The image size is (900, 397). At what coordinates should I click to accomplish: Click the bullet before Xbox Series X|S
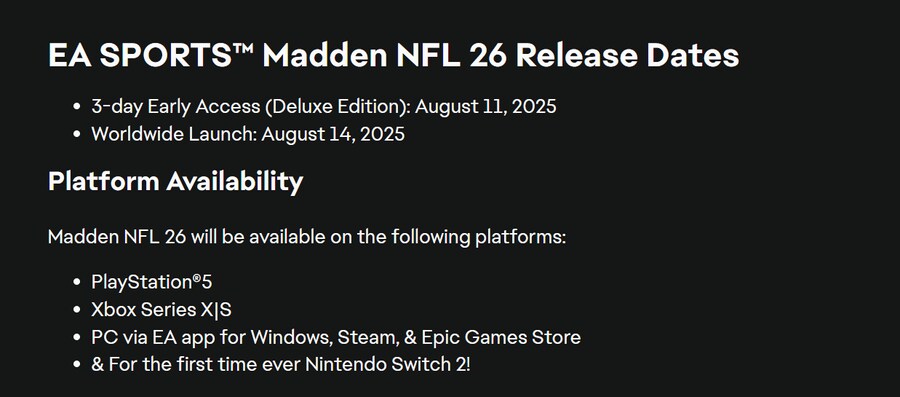tap(77, 310)
